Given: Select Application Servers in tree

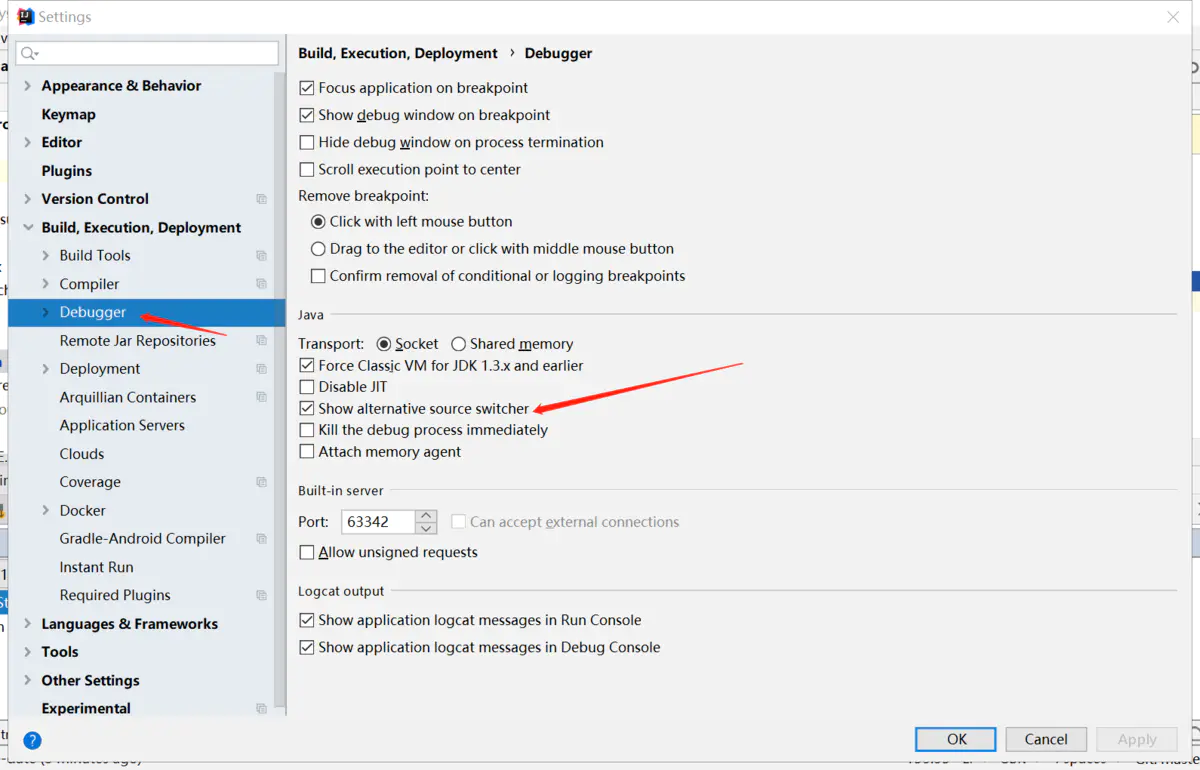Looking at the screenshot, I should [122, 426].
